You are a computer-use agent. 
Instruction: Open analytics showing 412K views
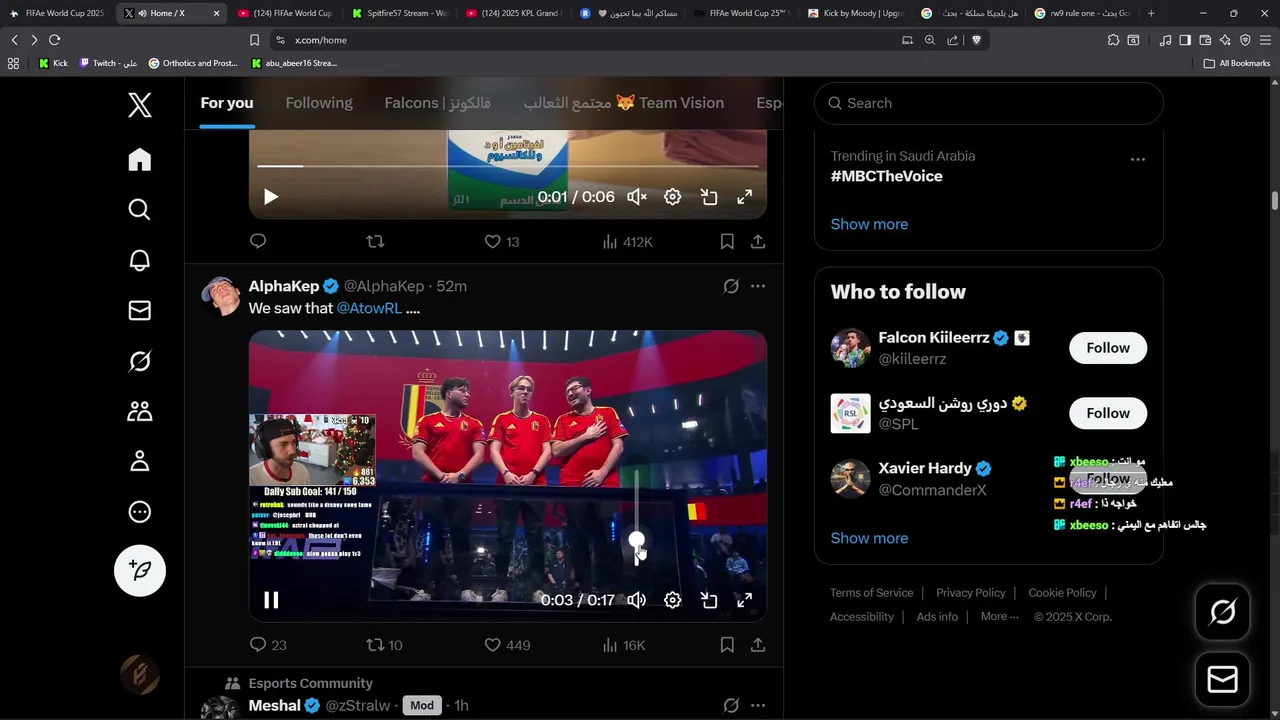pos(627,242)
